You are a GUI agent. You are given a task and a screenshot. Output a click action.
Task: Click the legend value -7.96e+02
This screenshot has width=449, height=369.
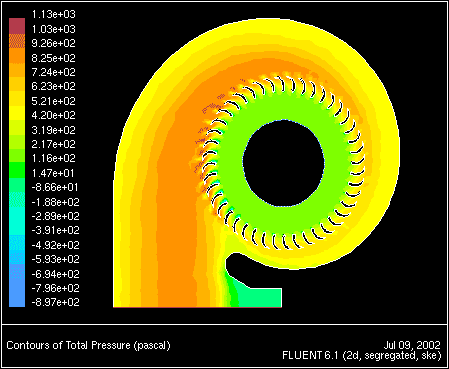55,288
